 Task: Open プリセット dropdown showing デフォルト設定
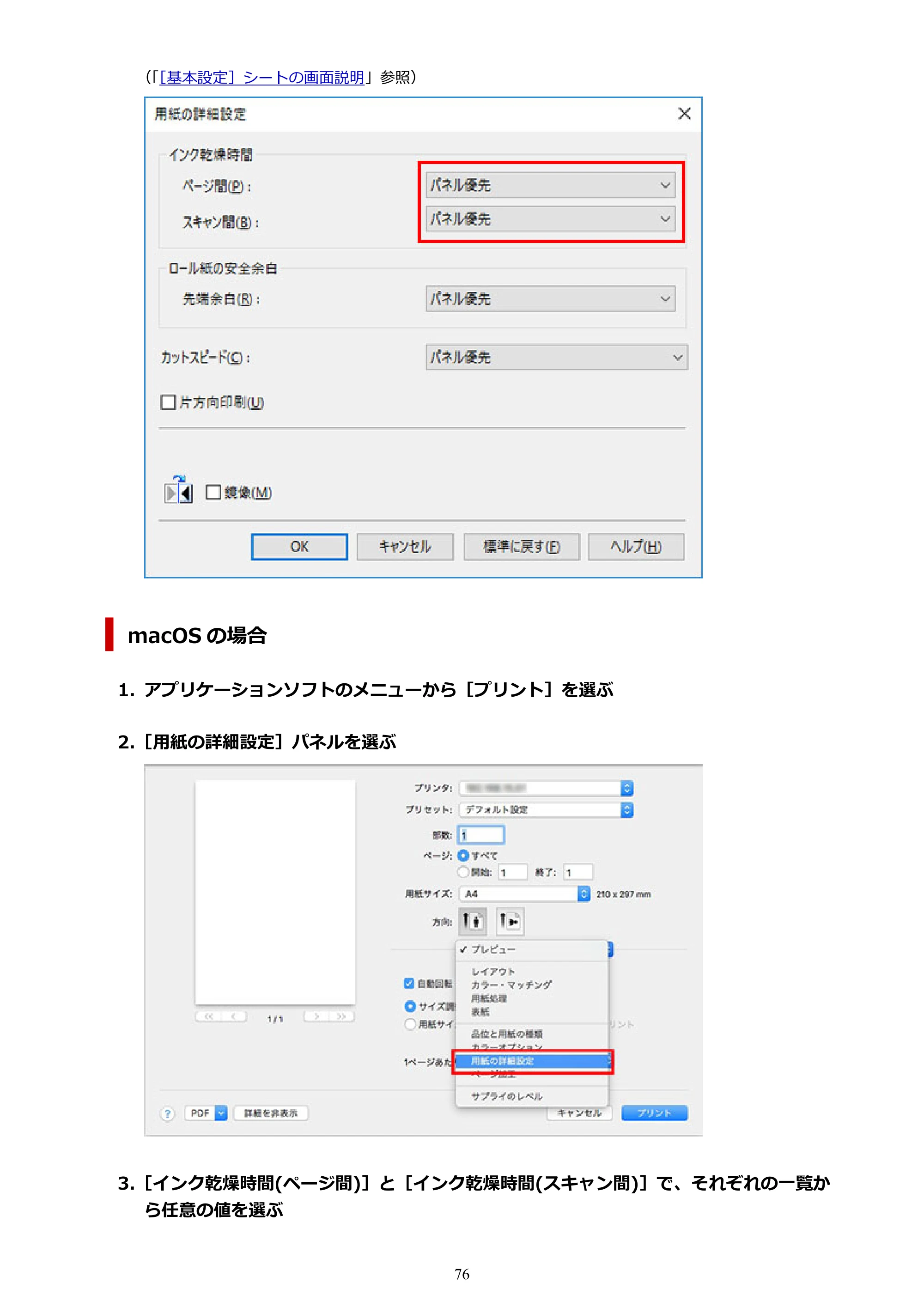pyautogui.click(x=546, y=809)
